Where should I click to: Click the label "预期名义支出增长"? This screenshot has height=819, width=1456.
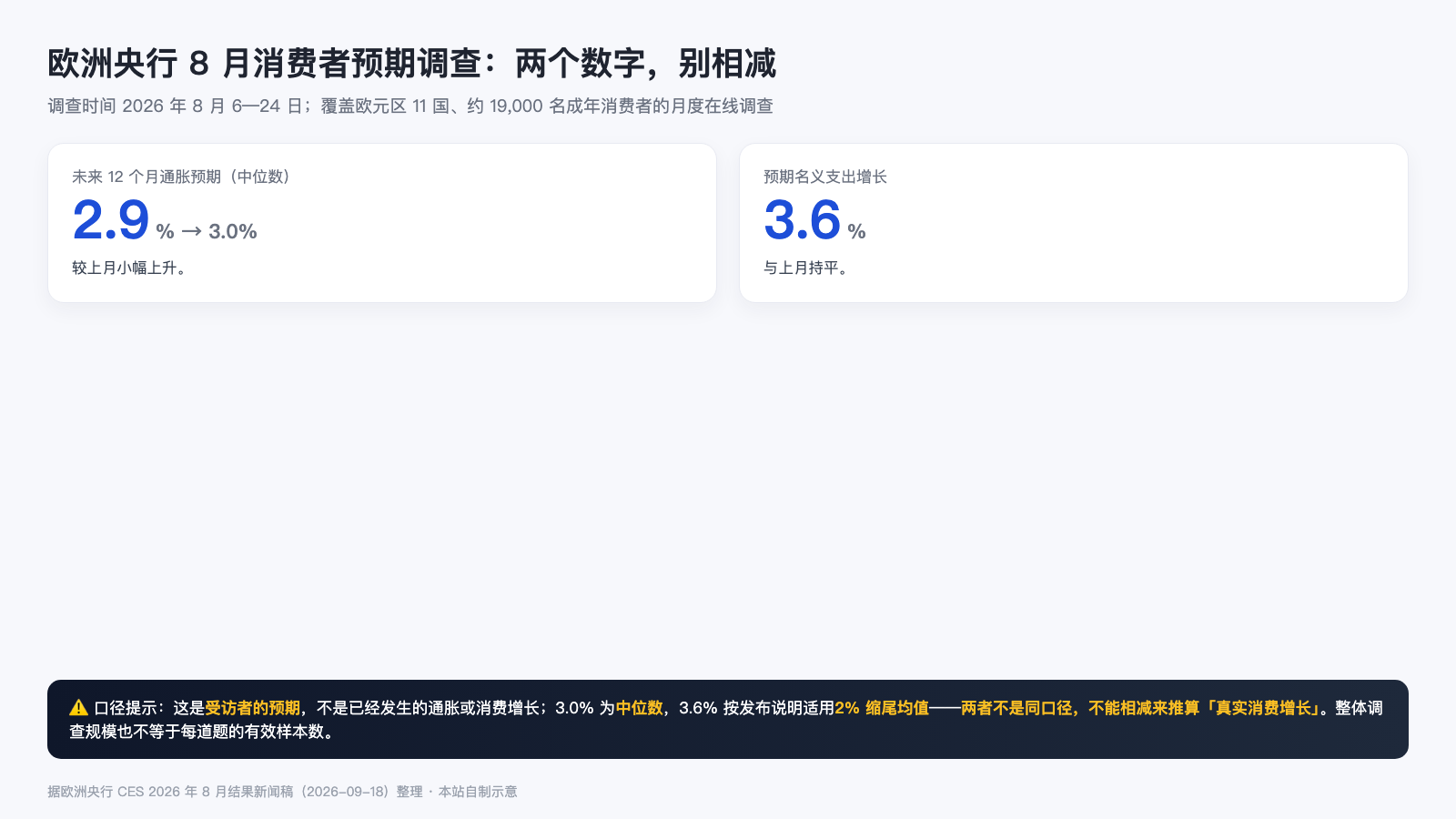point(825,177)
